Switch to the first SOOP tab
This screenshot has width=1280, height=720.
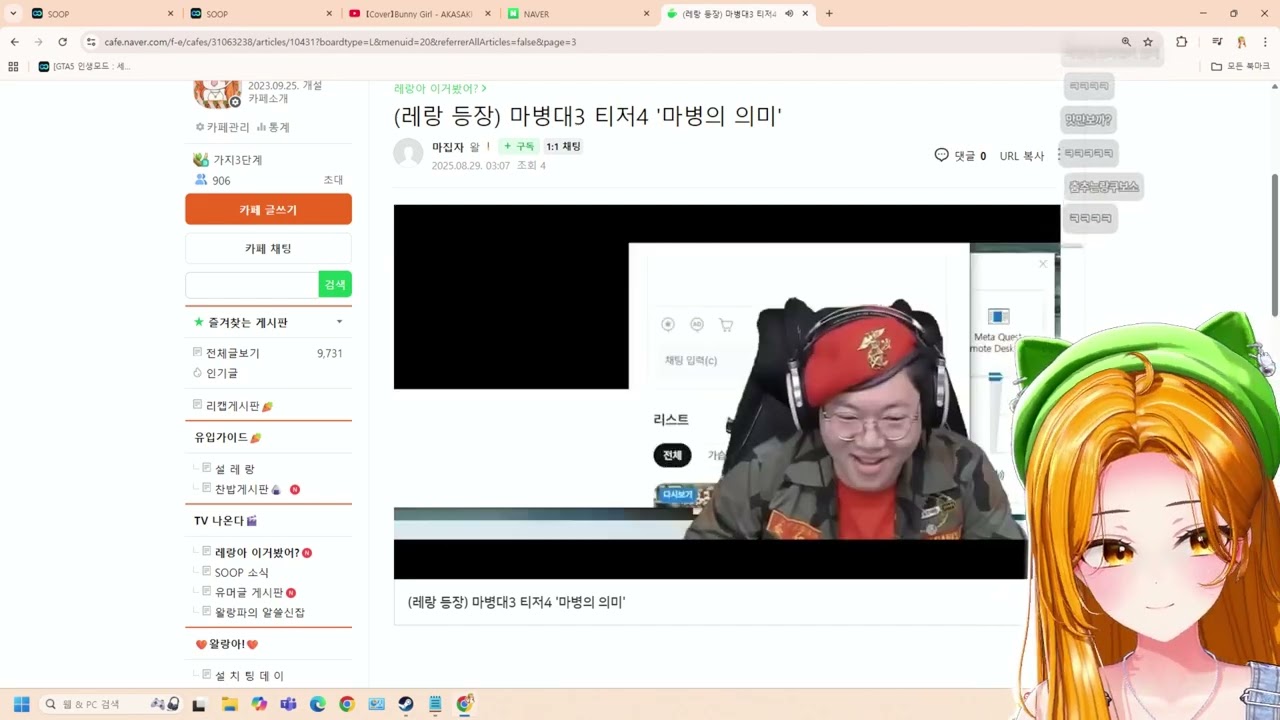tap(100, 14)
